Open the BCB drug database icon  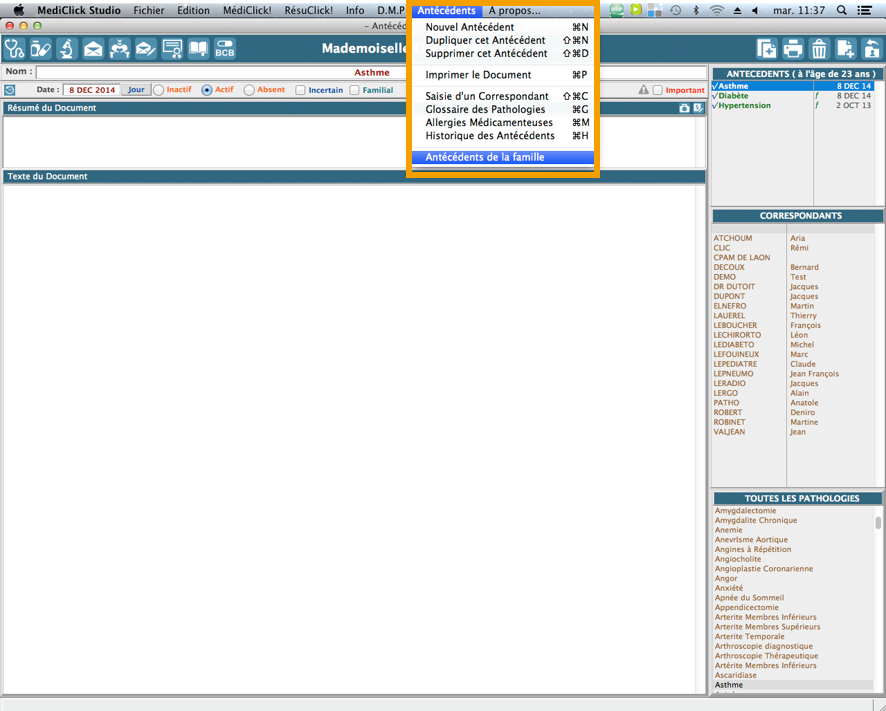(224, 48)
